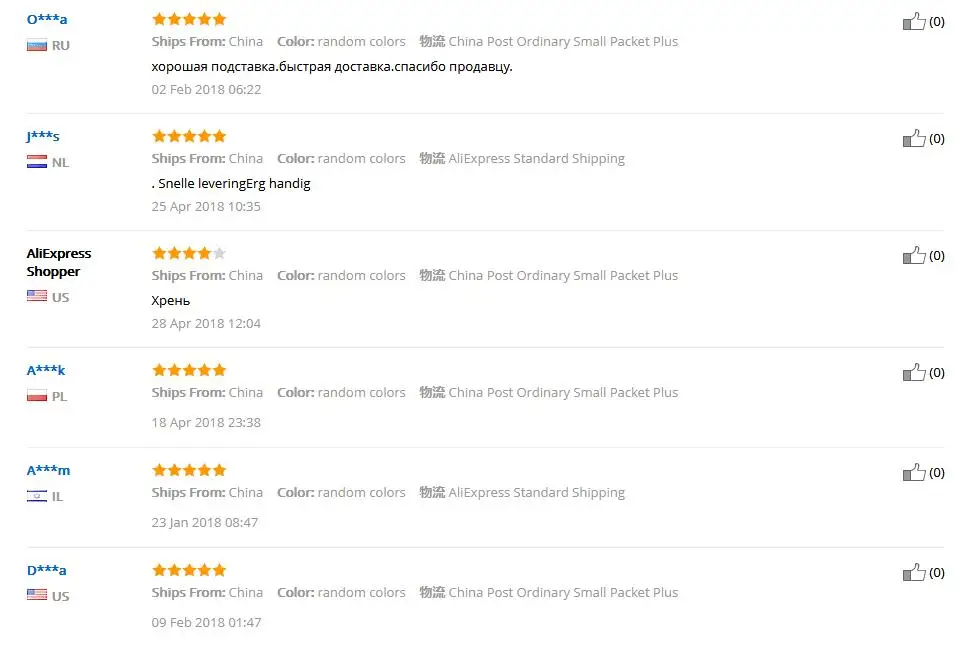Screen dimensions: 969x646
Task: Like the review from A***m in IL
Action: coord(914,472)
